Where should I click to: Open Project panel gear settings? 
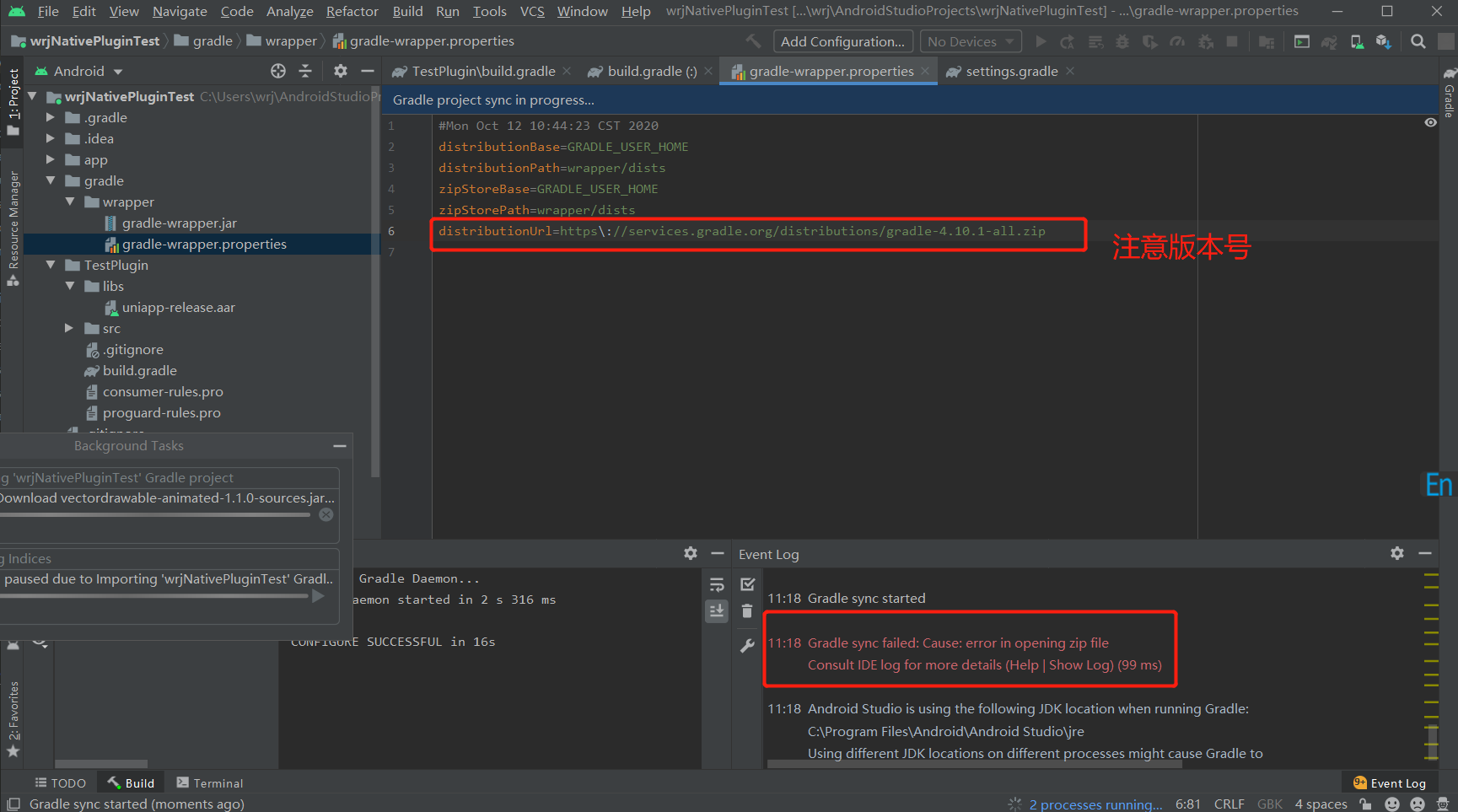(341, 71)
